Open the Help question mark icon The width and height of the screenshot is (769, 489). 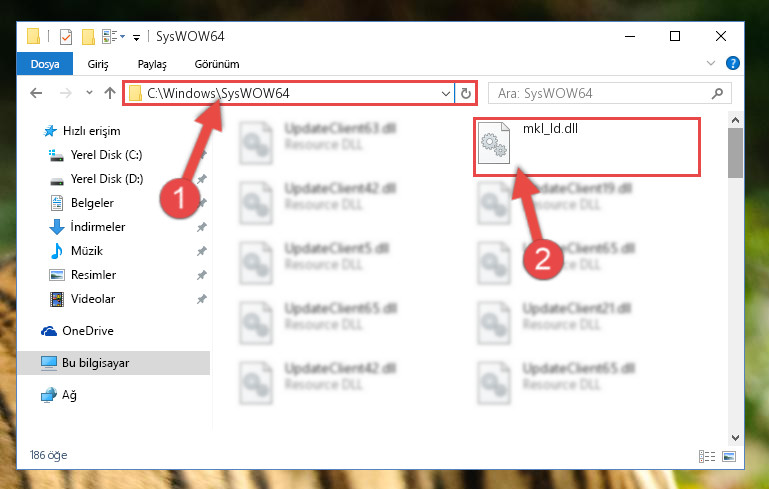733,63
